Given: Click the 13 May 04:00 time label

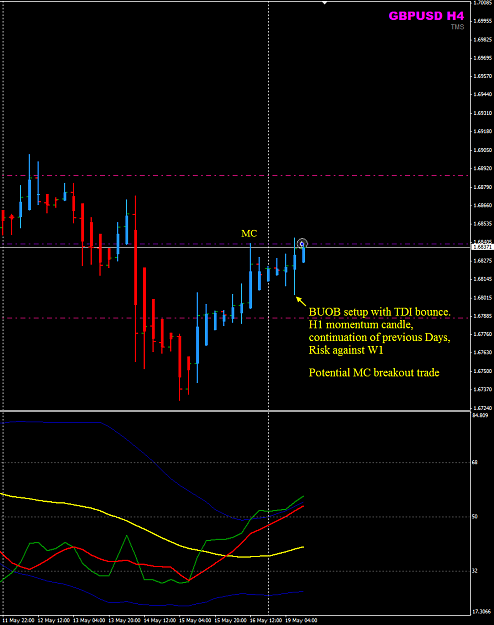Looking at the screenshot, I should pos(89,621).
